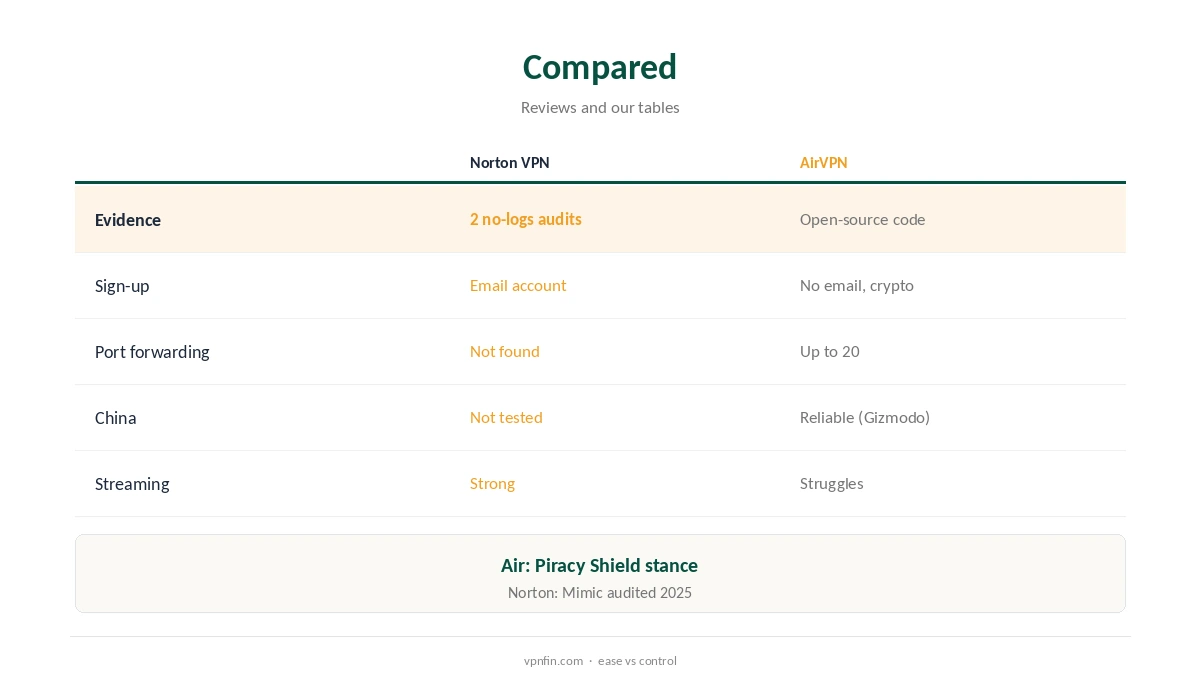Click the 'No email, crypto' cell
The image size is (1200, 680).
856,285
